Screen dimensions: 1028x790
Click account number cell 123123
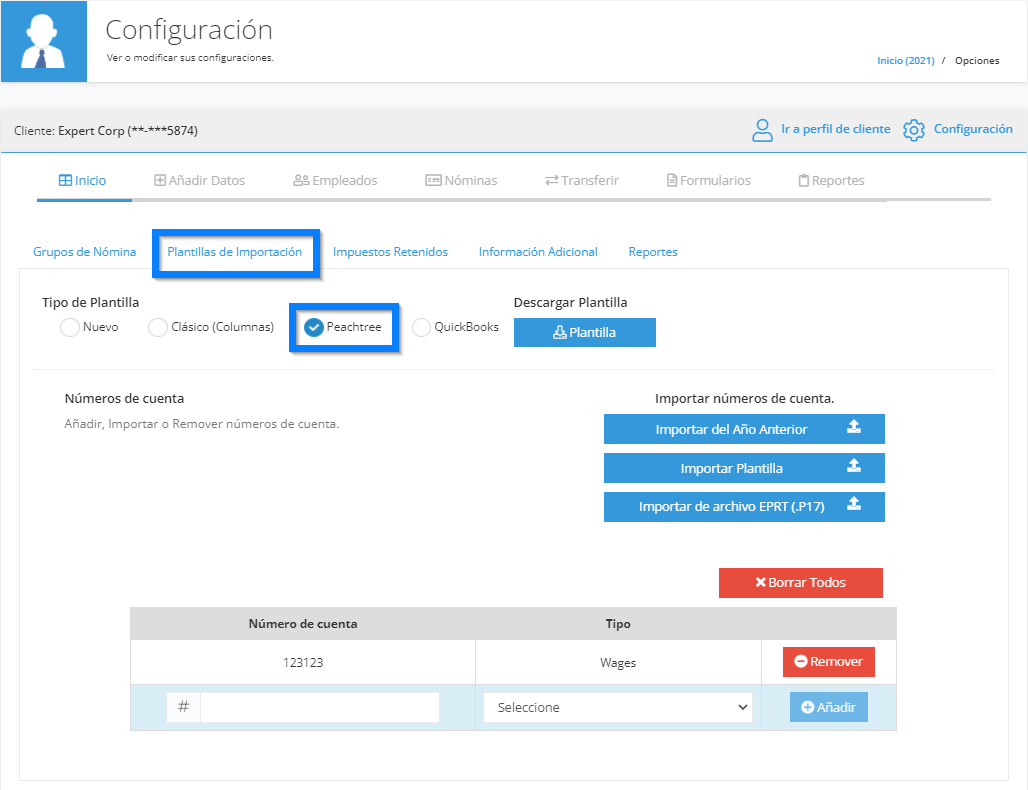(x=303, y=662)
